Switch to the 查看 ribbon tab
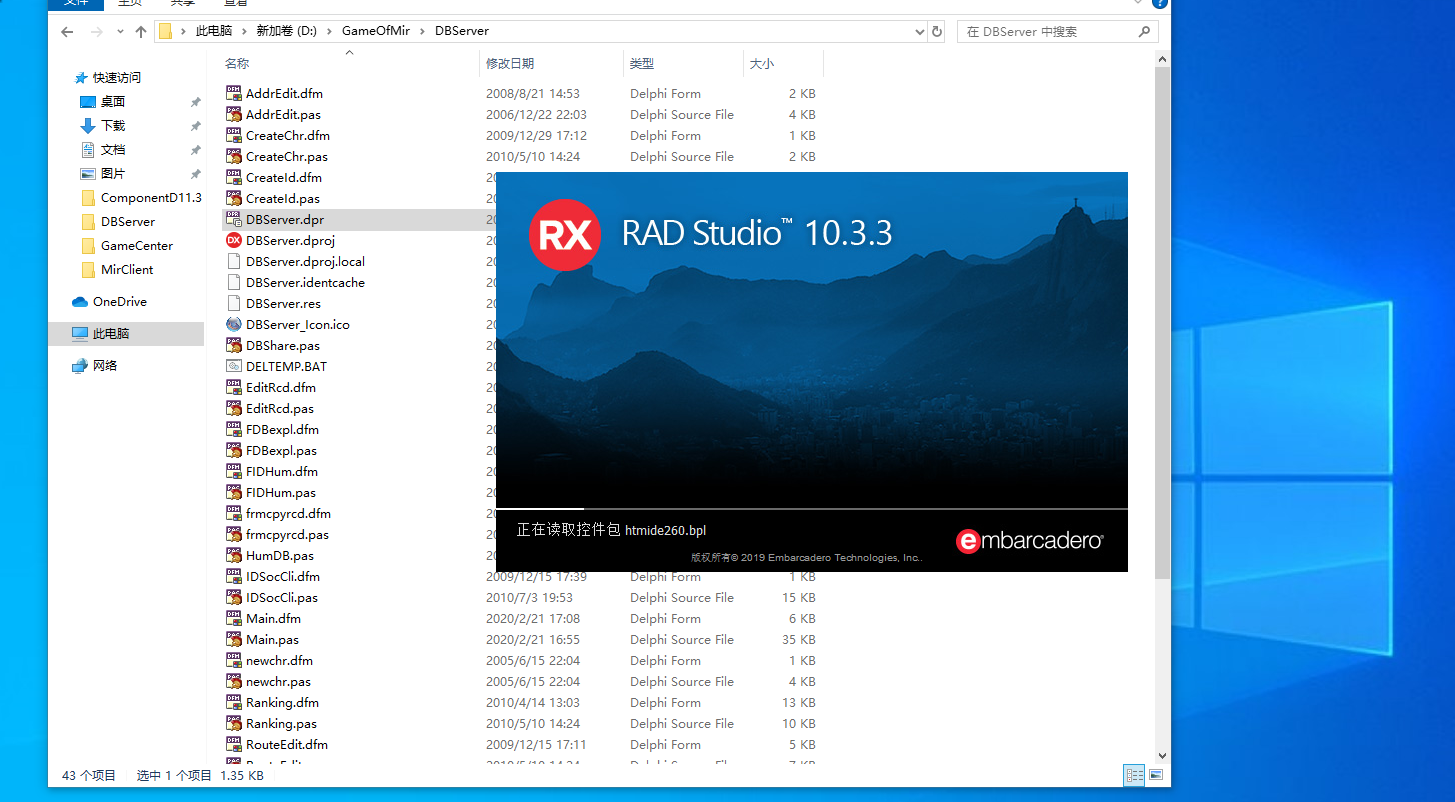This screenshot has width=1455, height=802. [236, 4]
